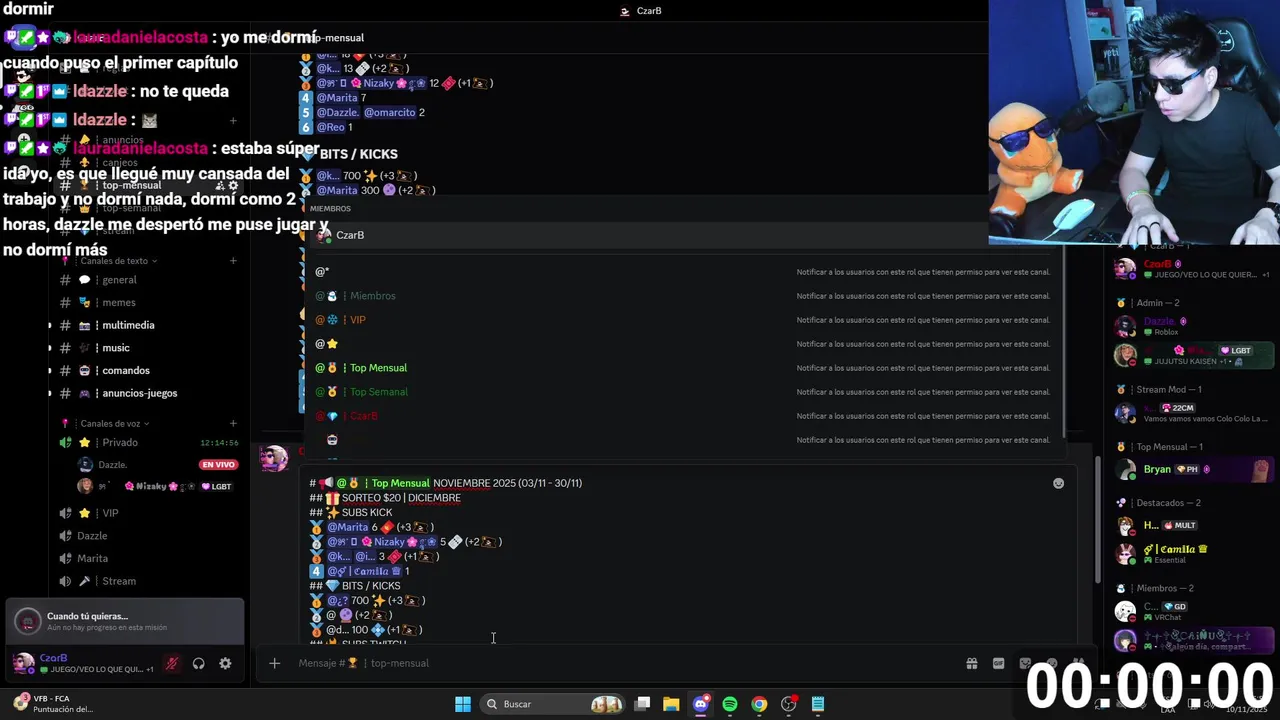Select the VIP role mention
1280x720 pixels.
point(683,320)
